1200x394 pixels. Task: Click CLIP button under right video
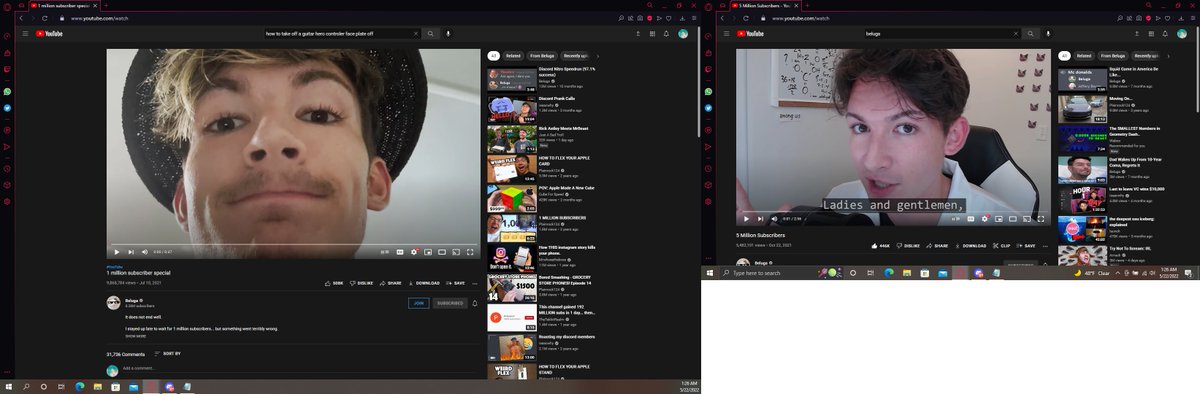click(1001, 245)
